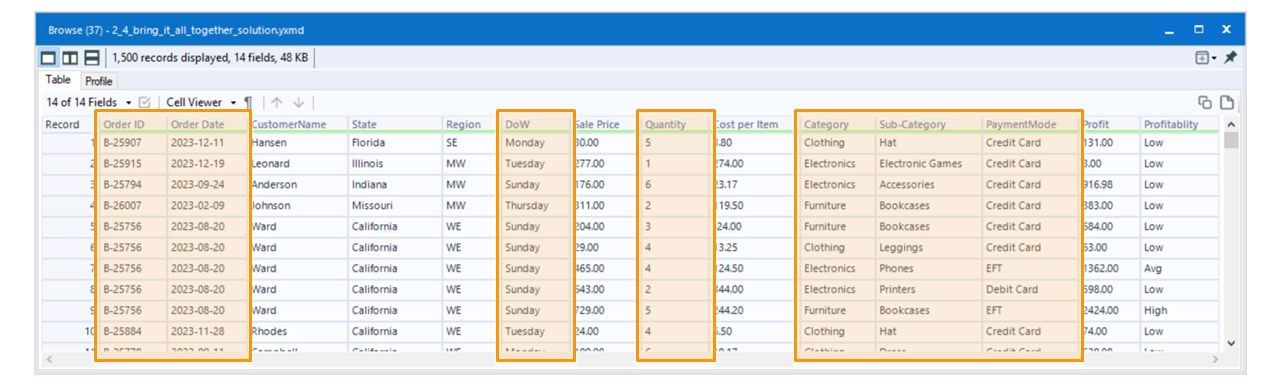Click the move up arrow icon
The image size is (1280, 384).
(x=277, y=102)
